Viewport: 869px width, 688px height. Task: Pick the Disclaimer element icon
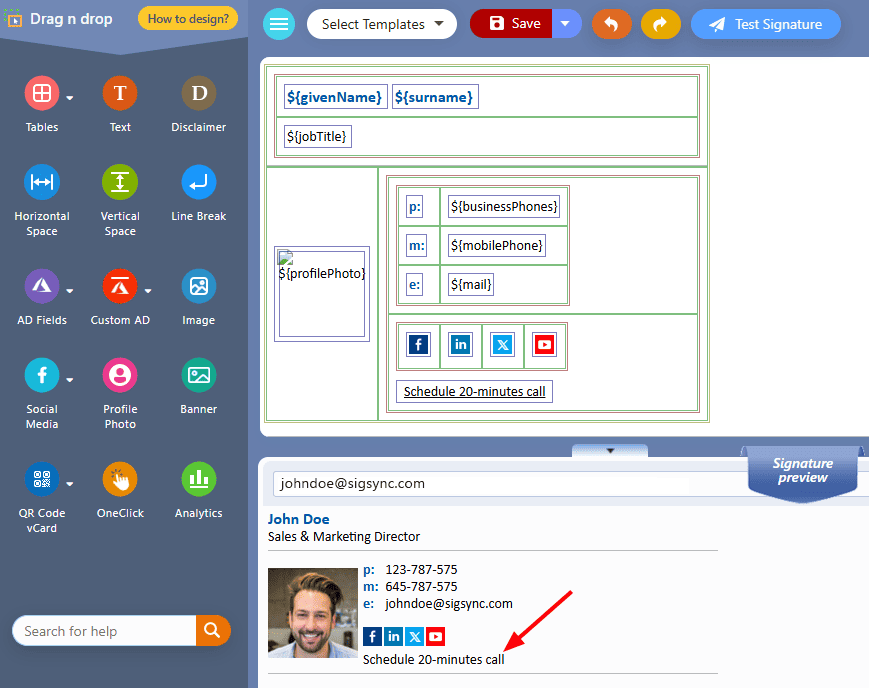click(198, 93)
